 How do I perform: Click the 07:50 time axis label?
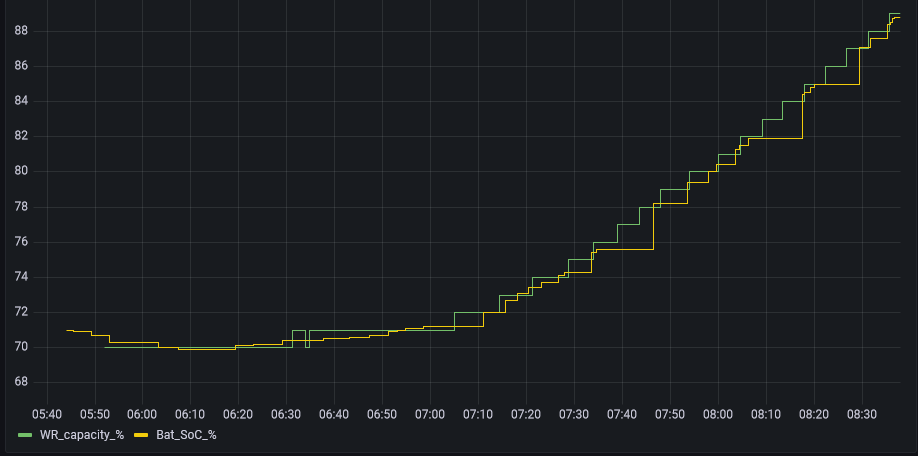pos(670,414)
